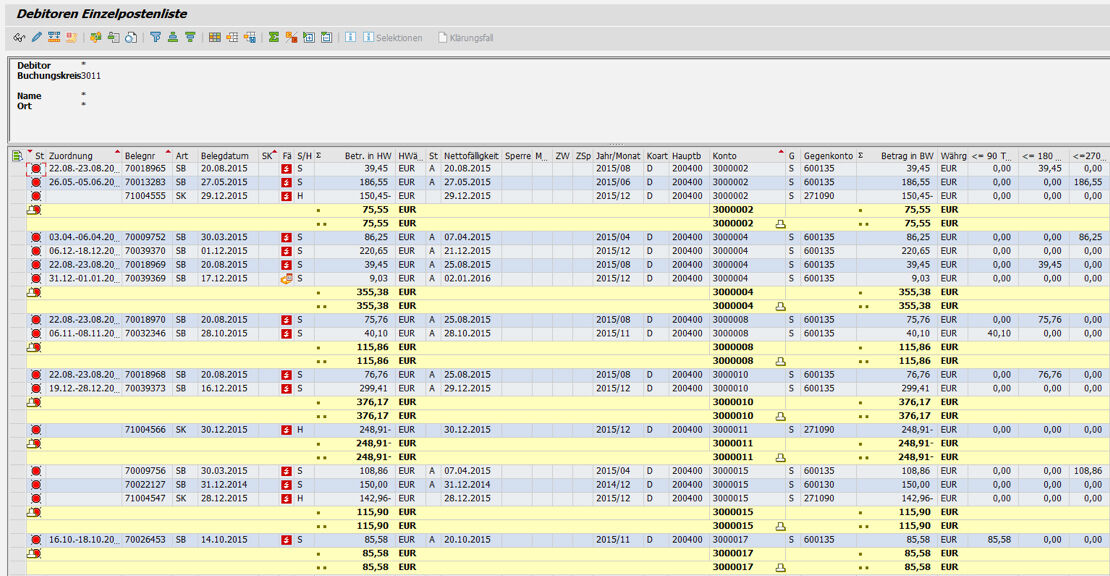Click the sum total sigma toolbar icon
This screenshot has height=576, width=1110.
[274, 38]
